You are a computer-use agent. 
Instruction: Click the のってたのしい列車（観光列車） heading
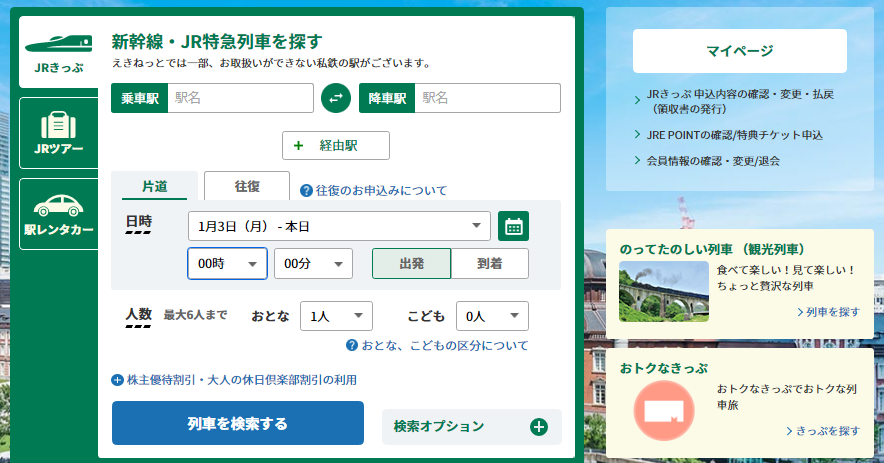point(713,249)
